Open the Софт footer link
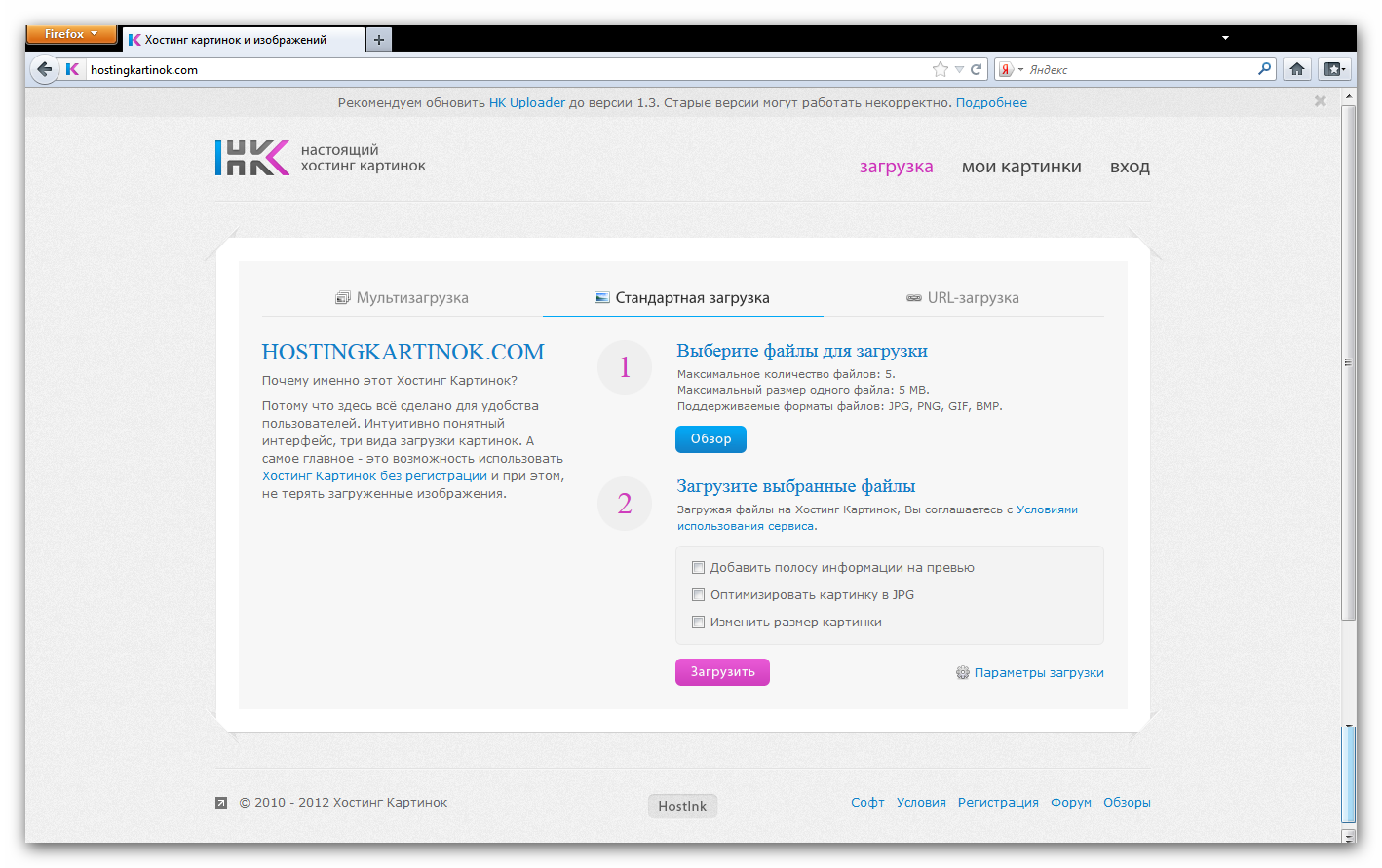This screenshot has height=868, width=1382. click(867, 803)
